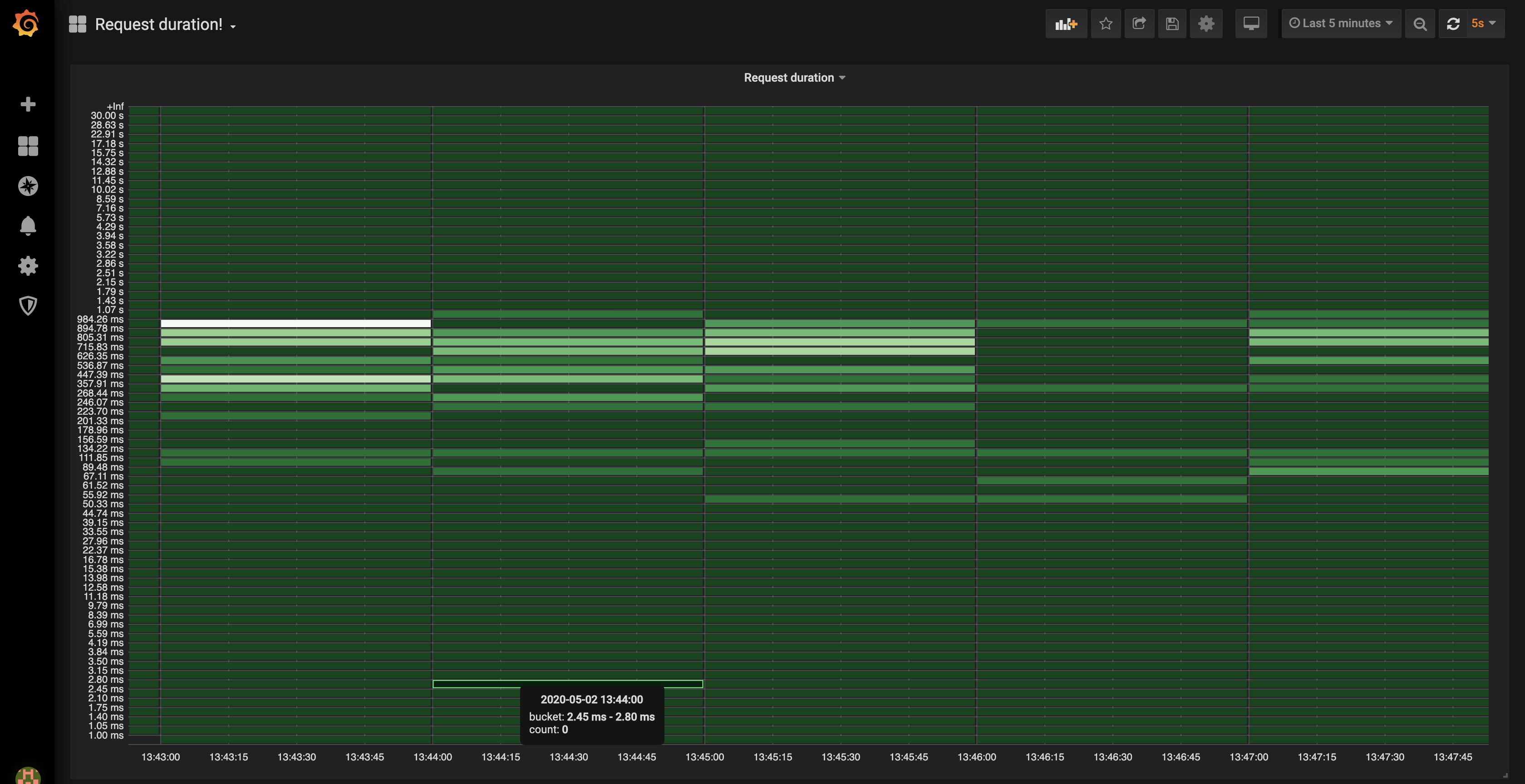The width and height of the screenshot is (1525, 784).
Task: Save the dashboard with disk icon
Action: pyautogui.click(x=1171, y=24)
